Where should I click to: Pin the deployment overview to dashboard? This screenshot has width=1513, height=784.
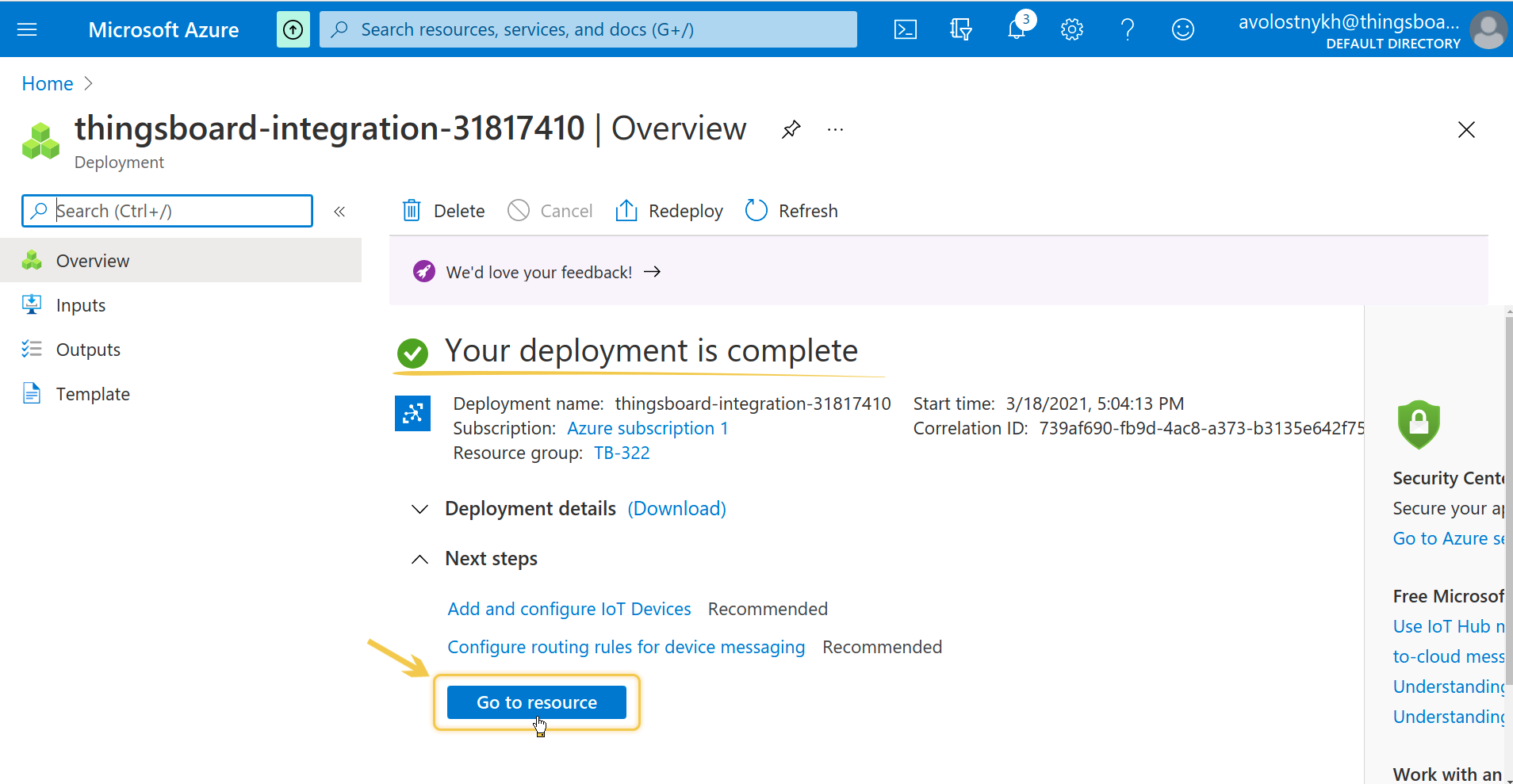pyautogui.click(x=791, y=129)
